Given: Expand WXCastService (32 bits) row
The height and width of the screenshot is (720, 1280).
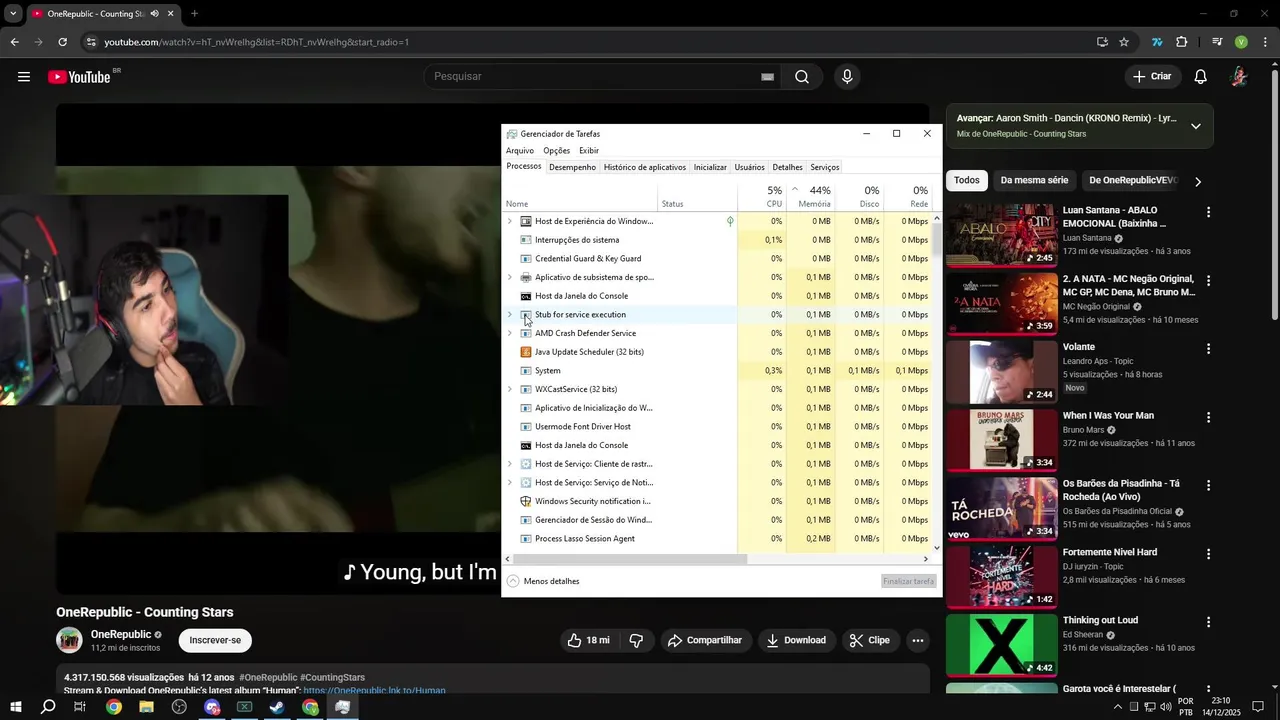Looking at the screenshot, I should (x=509, y=389).
